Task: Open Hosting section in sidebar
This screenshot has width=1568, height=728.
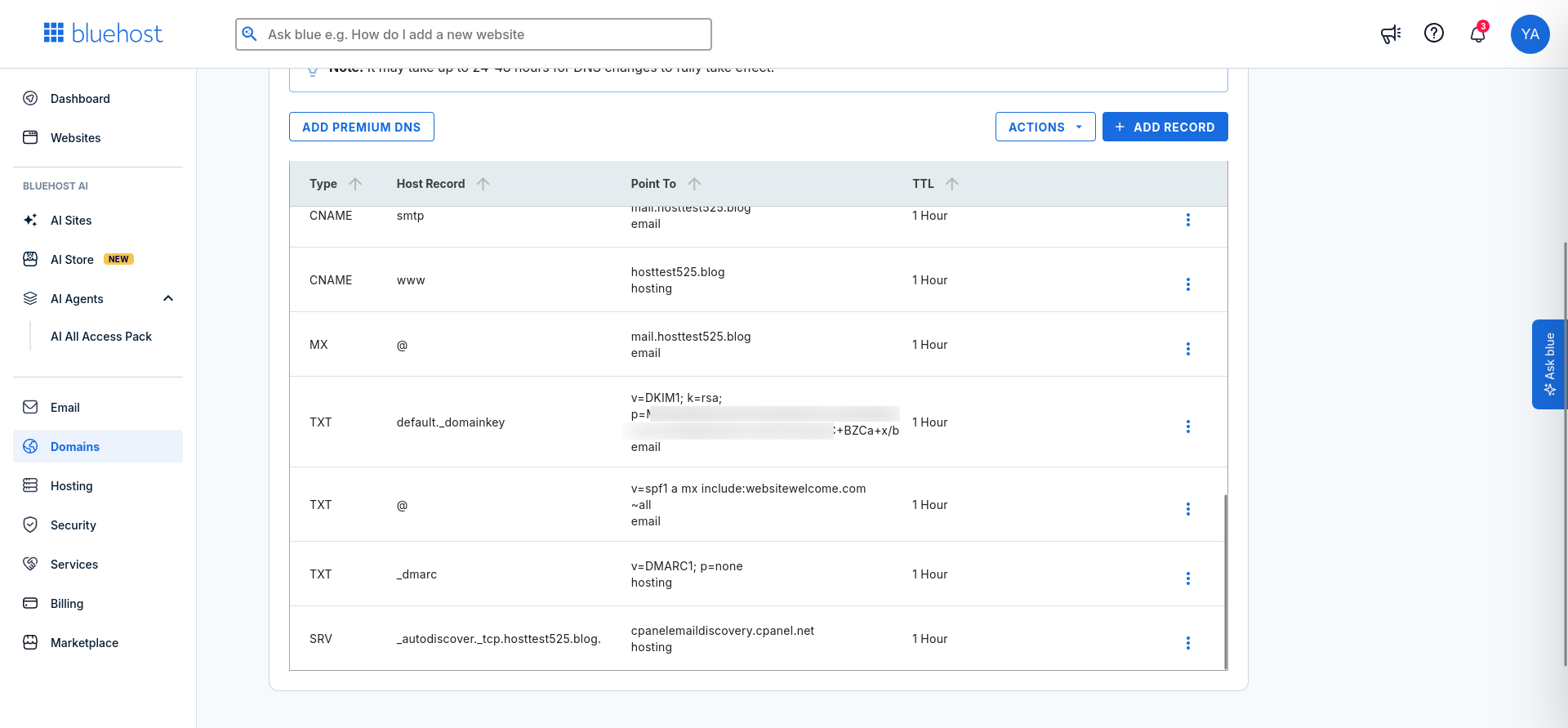Action: tap(98, 485)
